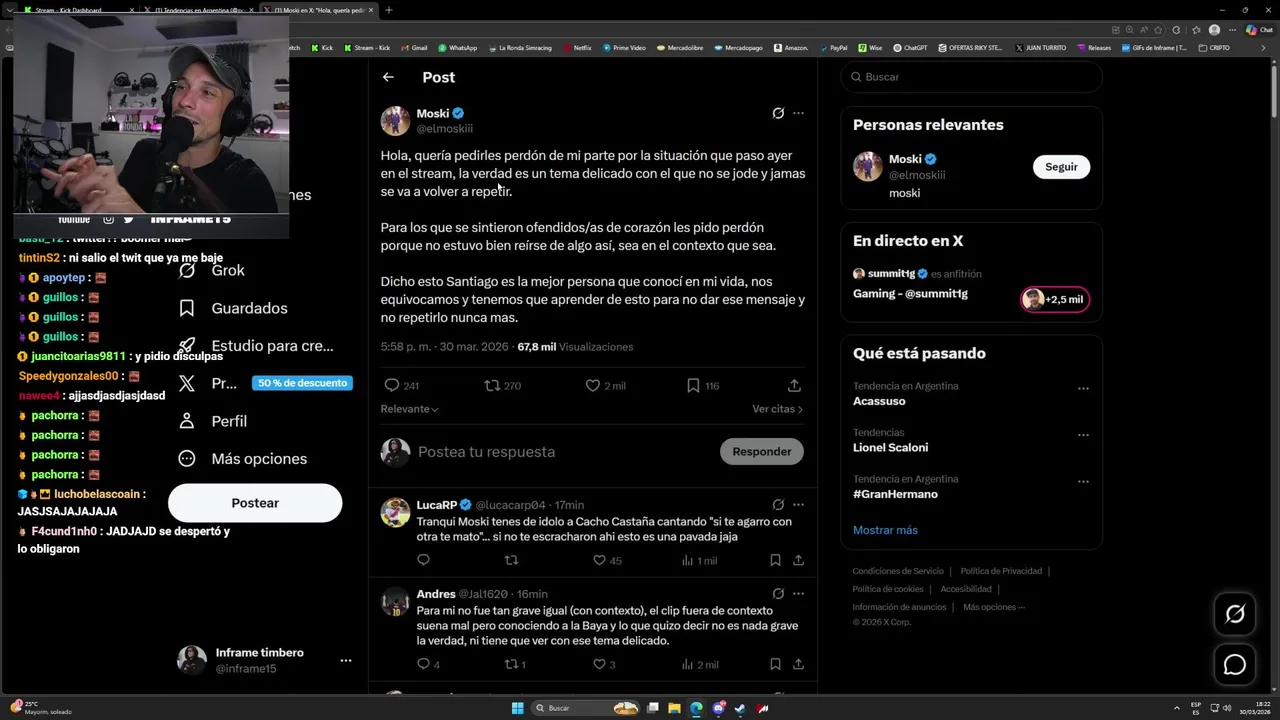Open the Lionel Scaloni trend

[890, 448]
